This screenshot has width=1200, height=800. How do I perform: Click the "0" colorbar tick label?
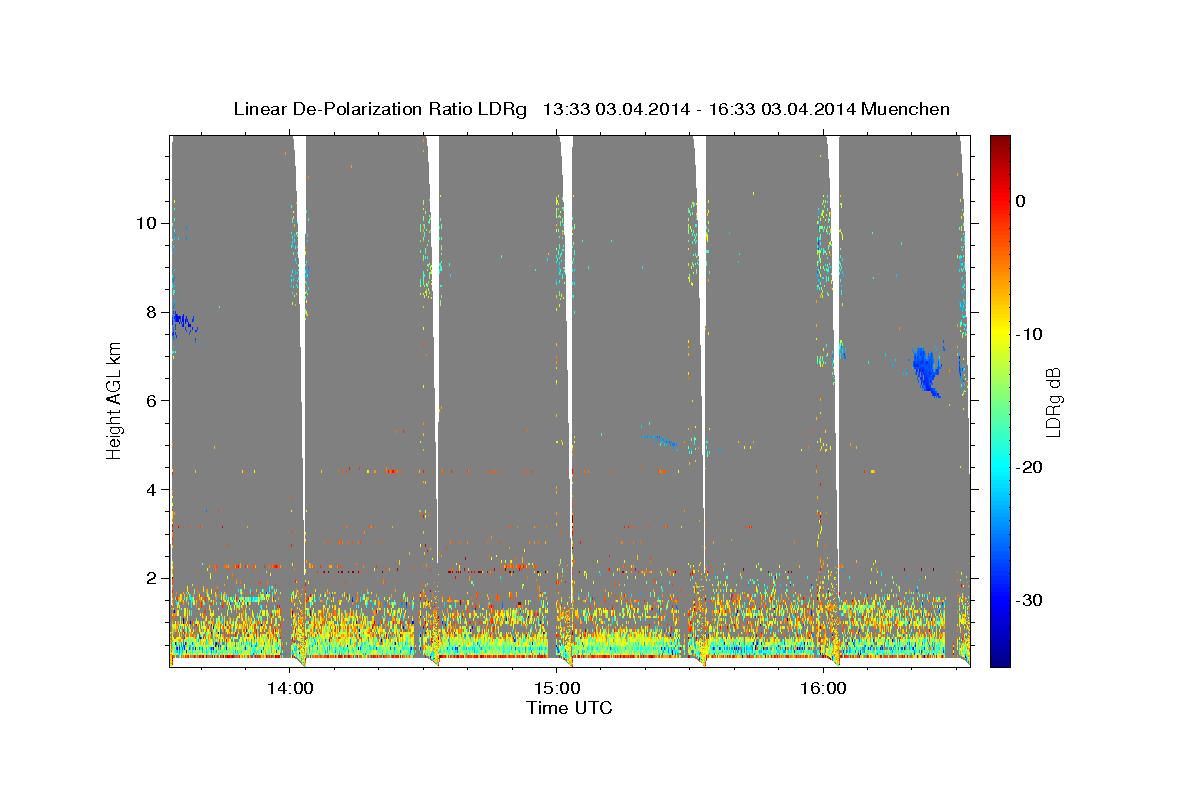pyautogui.click(x=1020, y=202)
